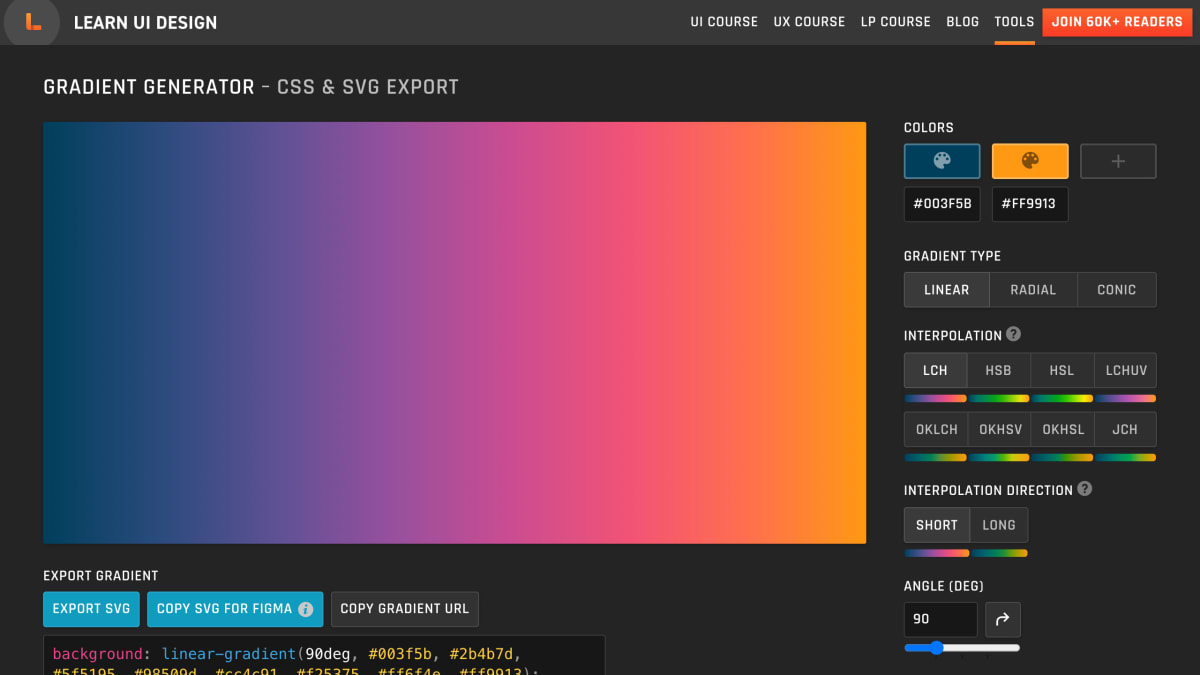Rotate angle using the arrow button
Viewport: 1200px width, 675px height.
click(x=1002, y=619)
